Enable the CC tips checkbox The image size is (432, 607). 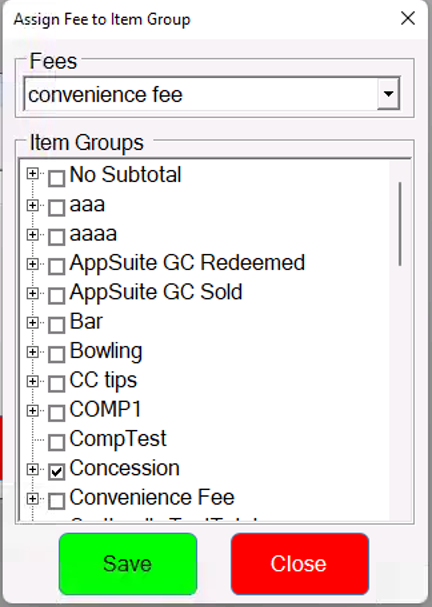(x=57, y=384)
